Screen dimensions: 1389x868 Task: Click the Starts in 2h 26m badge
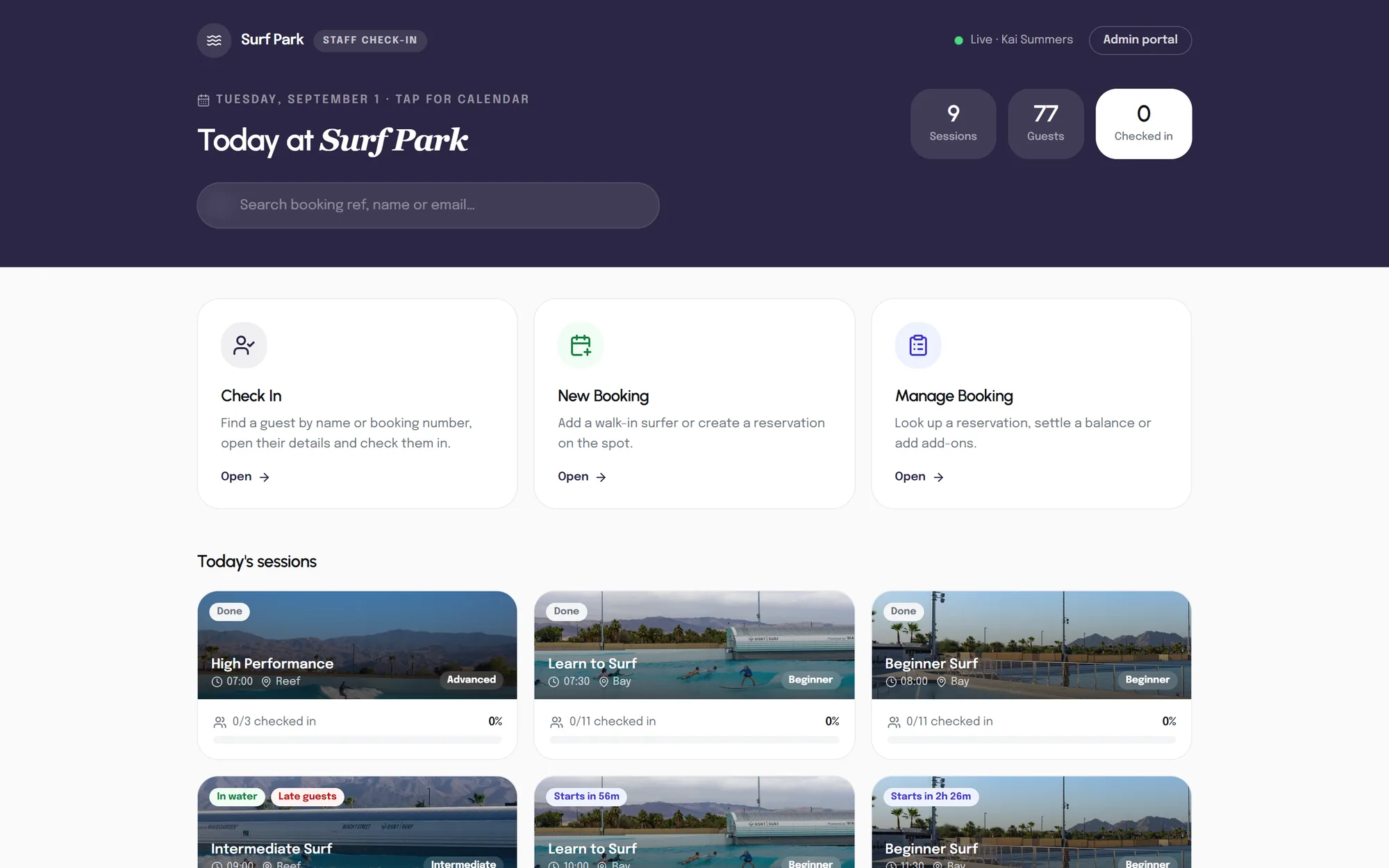pos(931,796)
